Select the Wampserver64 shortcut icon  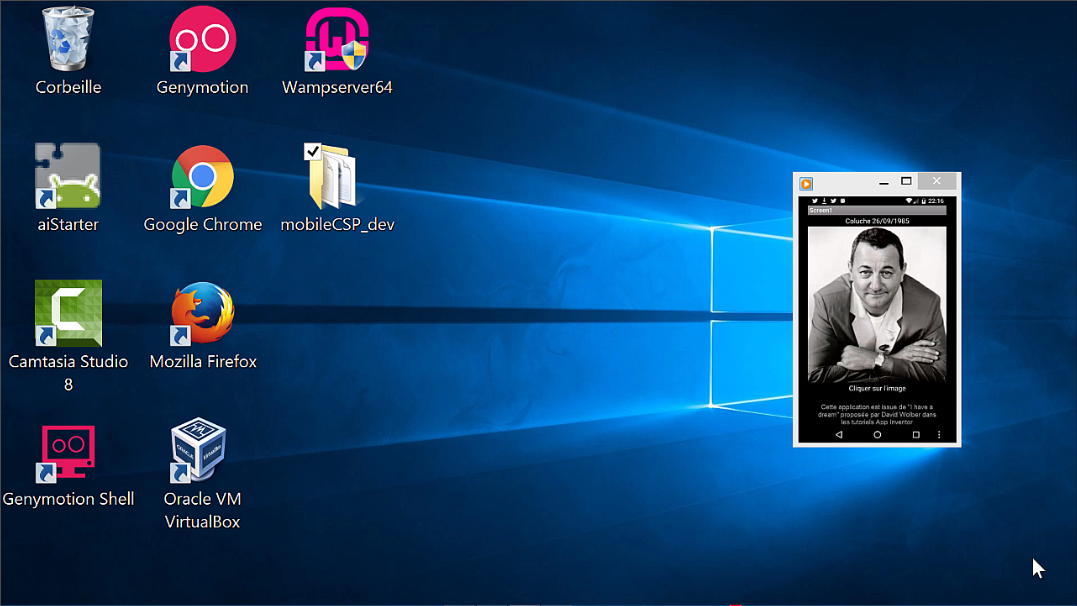pos(337,39)
